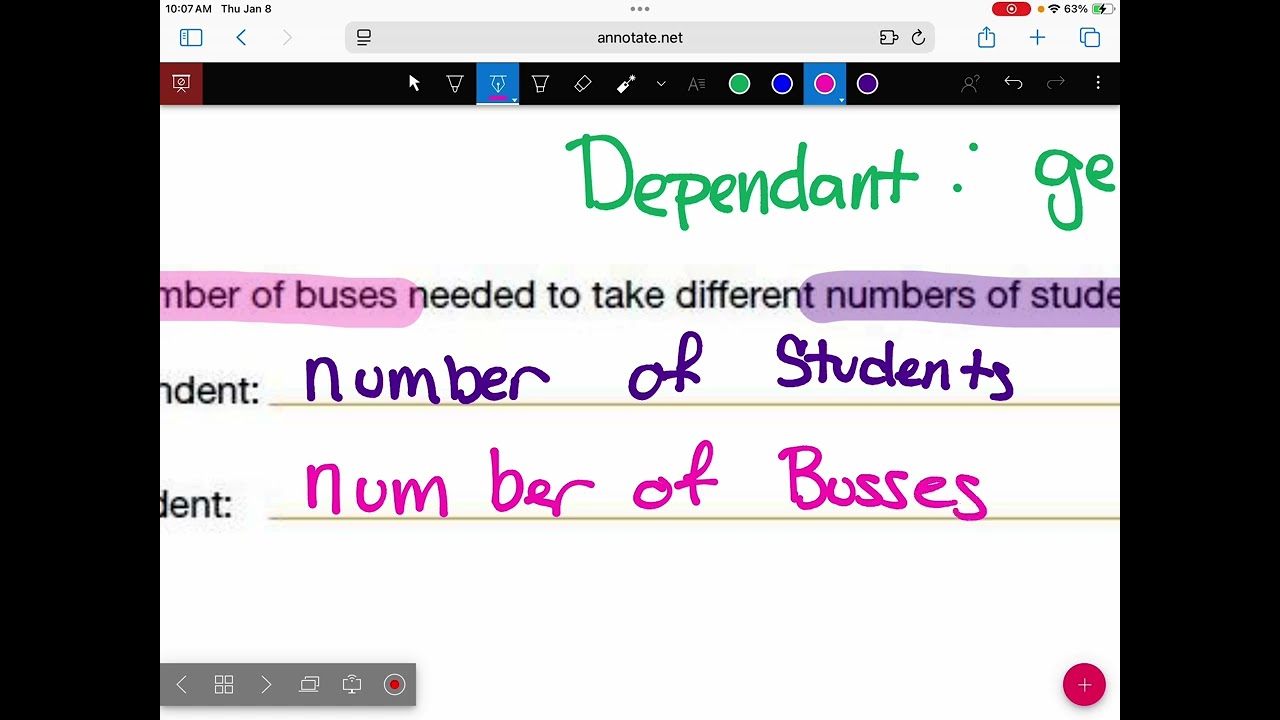Click the battery 63% indicator
Viewport: 1280px width, 720px height.
pos(1089,9)
